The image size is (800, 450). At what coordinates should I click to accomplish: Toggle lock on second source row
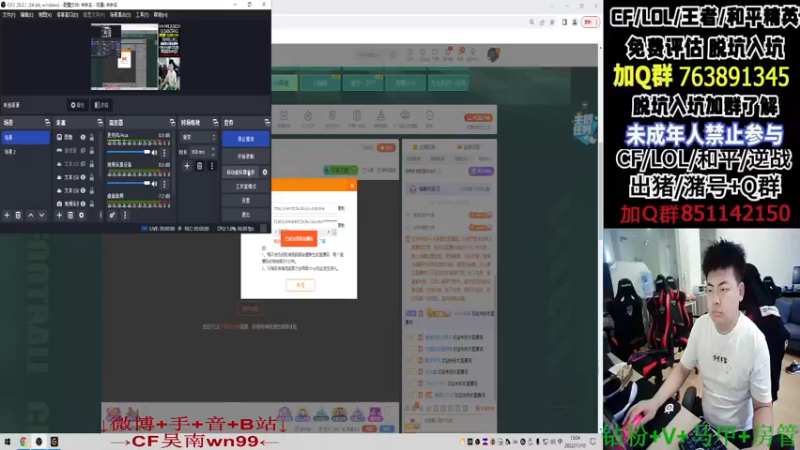[x=92, y=151]
